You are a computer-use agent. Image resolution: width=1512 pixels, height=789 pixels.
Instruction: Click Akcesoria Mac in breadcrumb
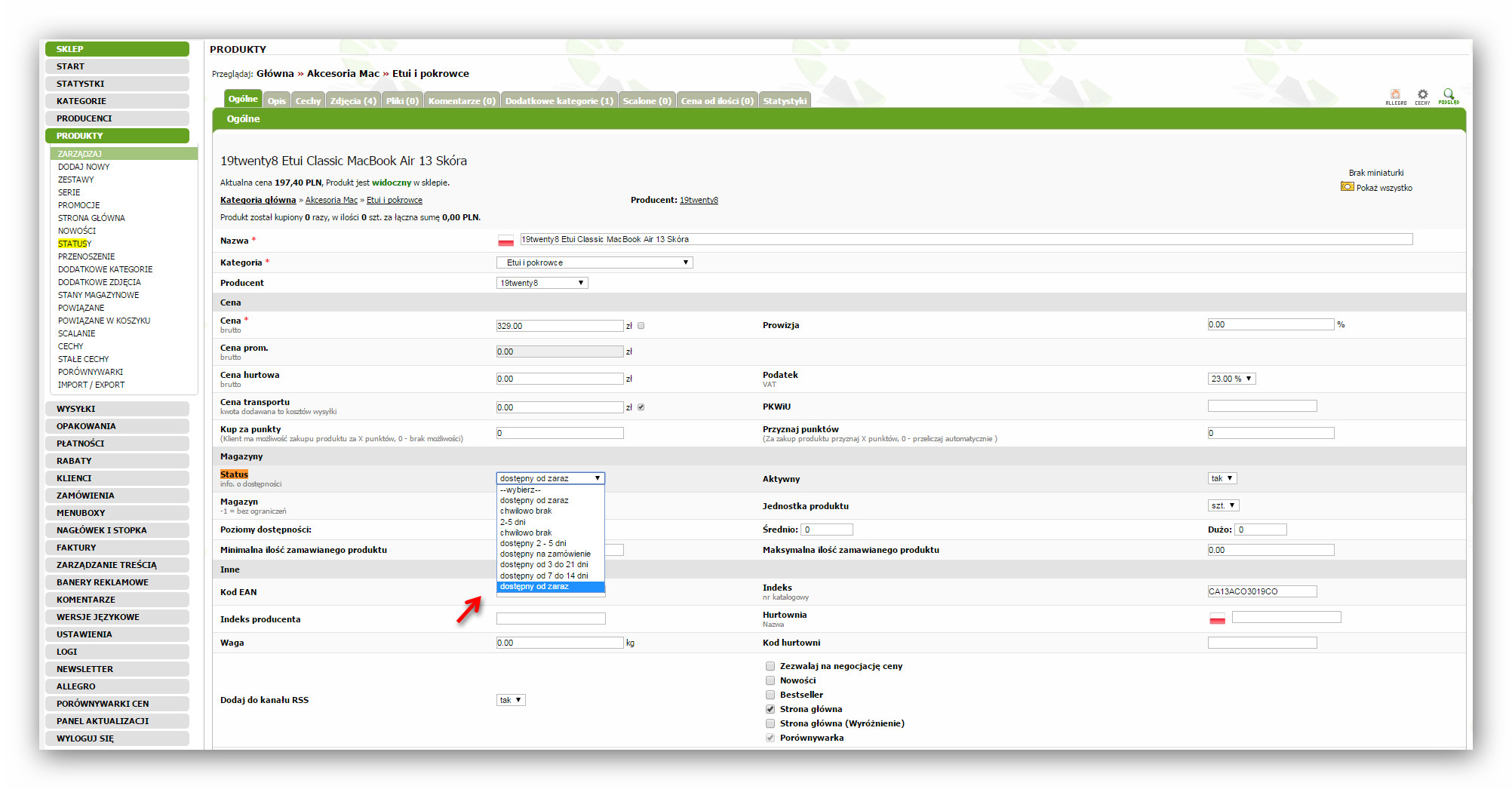tap(343, 73)
